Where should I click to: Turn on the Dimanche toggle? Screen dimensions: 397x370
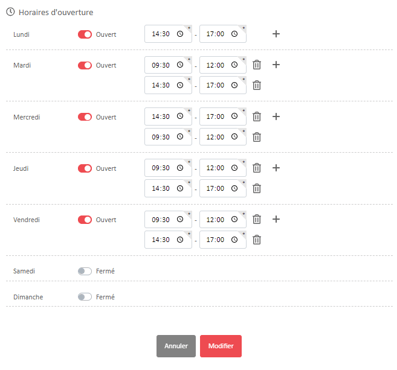[85, 297]
